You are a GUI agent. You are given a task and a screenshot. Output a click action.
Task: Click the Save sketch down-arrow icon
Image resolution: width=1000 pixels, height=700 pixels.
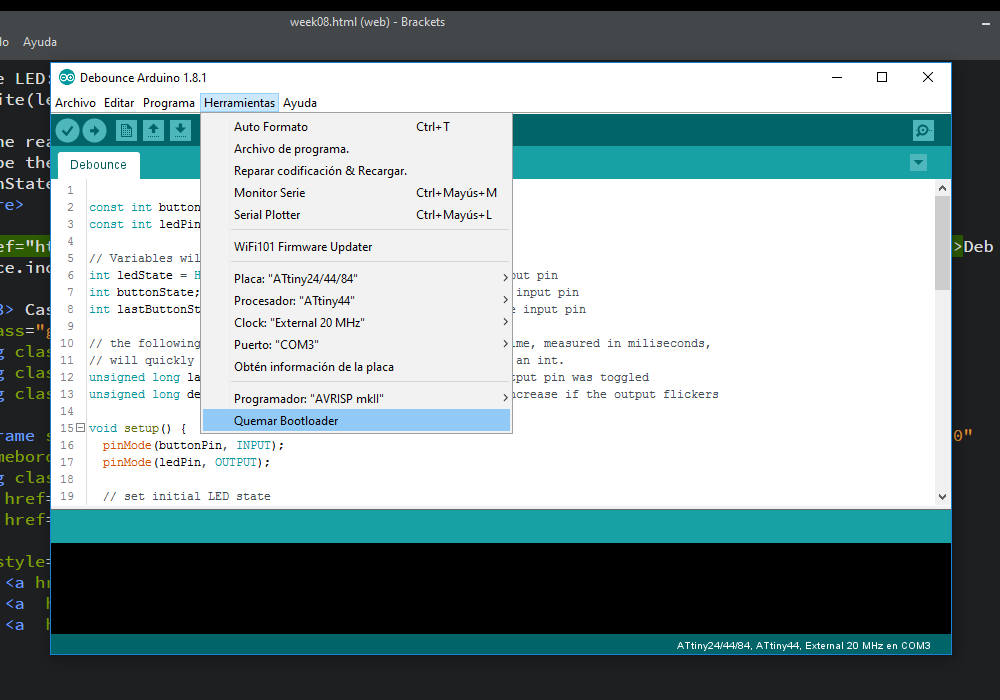[180, 131]
